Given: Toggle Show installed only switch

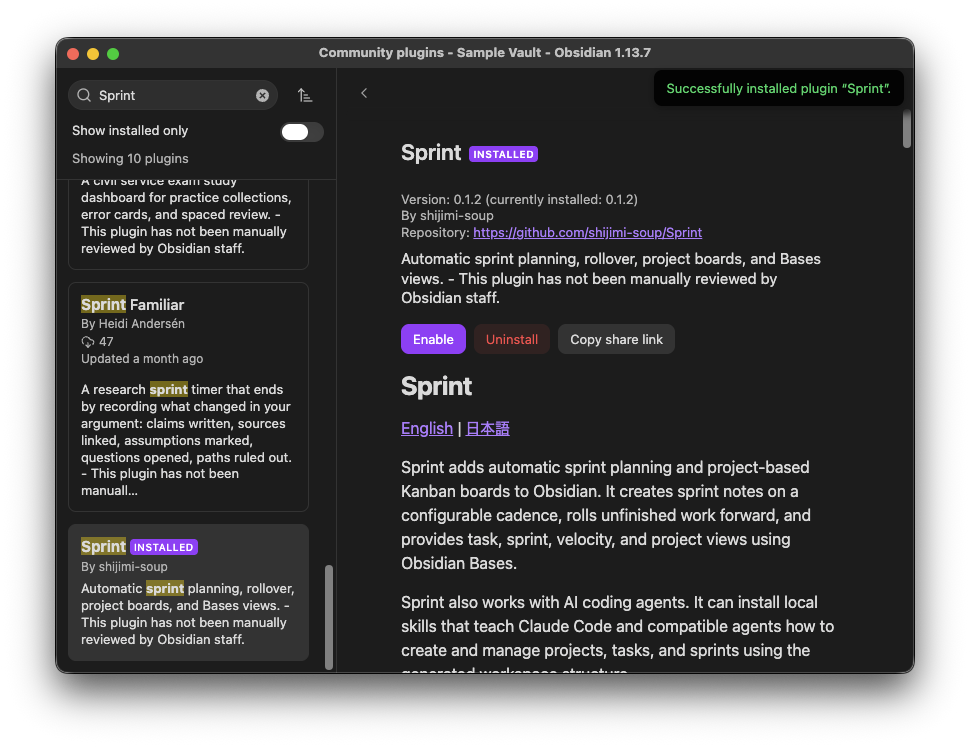Looking at the screenshot, I should [302, 132].
